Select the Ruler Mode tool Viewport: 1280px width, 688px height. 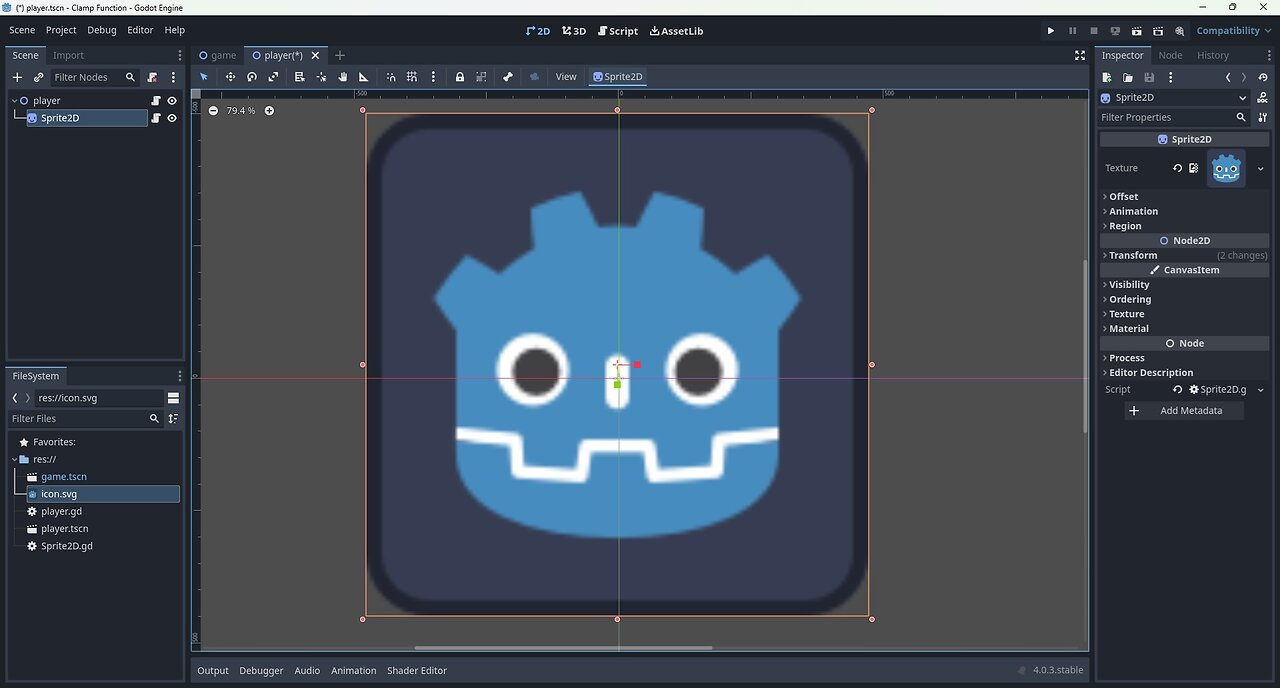point(363,77)
